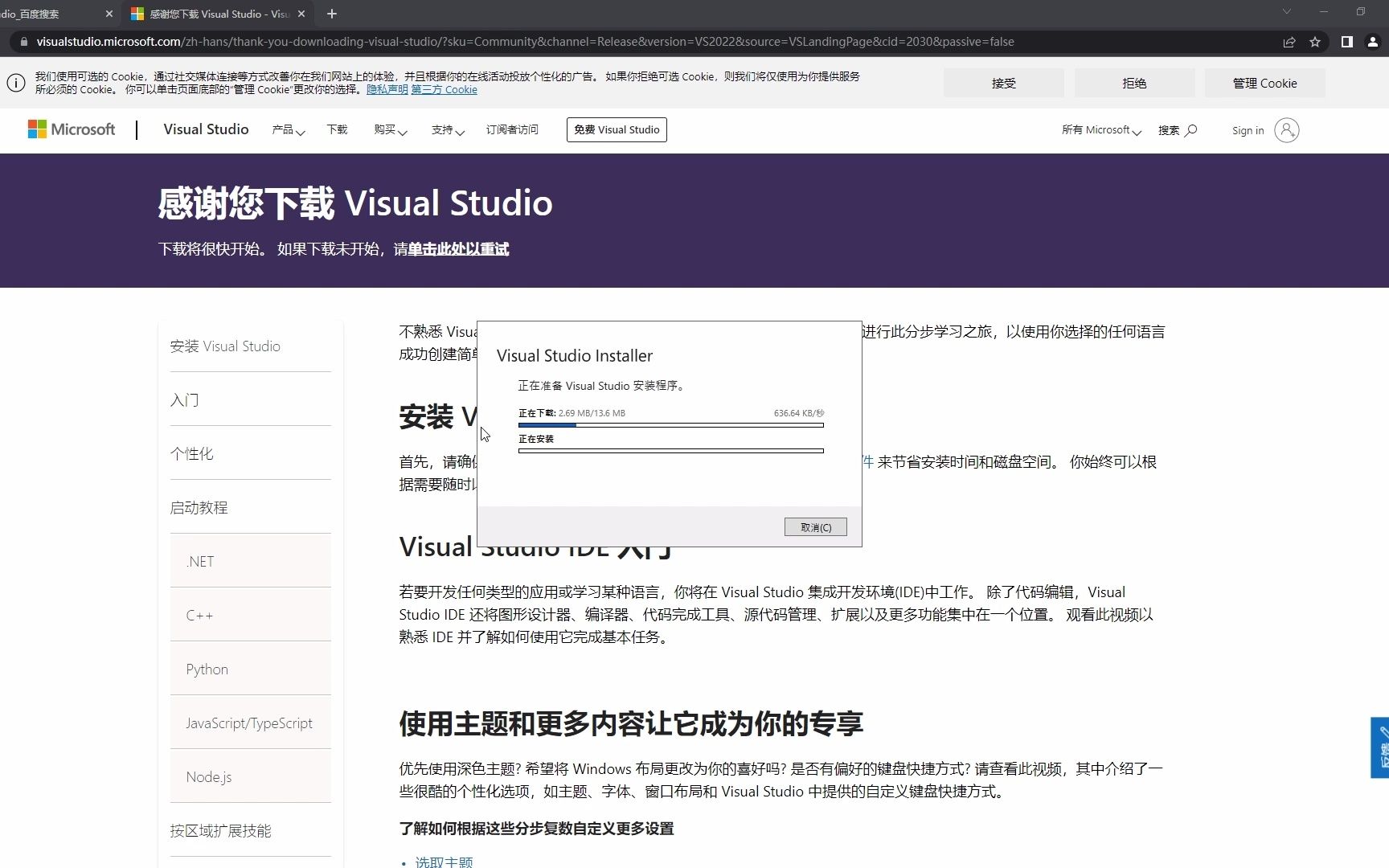
Task: Open the .NET tutorial item
Action: (250, 562)
